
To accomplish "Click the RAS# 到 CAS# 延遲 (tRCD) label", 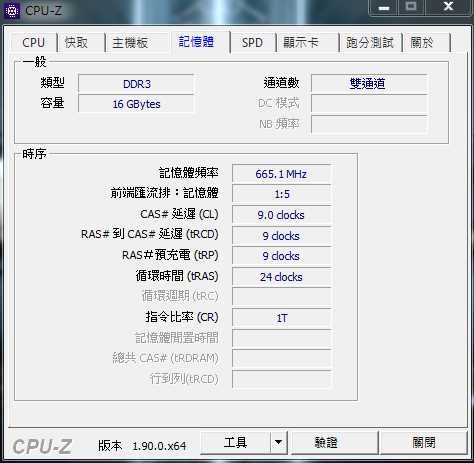I will pos(150,234).
